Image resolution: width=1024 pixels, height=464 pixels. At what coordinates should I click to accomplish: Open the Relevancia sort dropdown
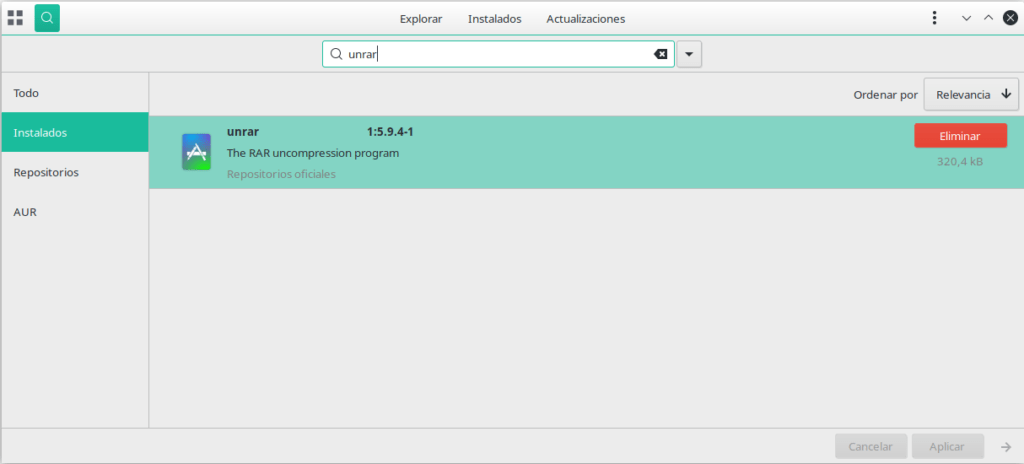971,95
